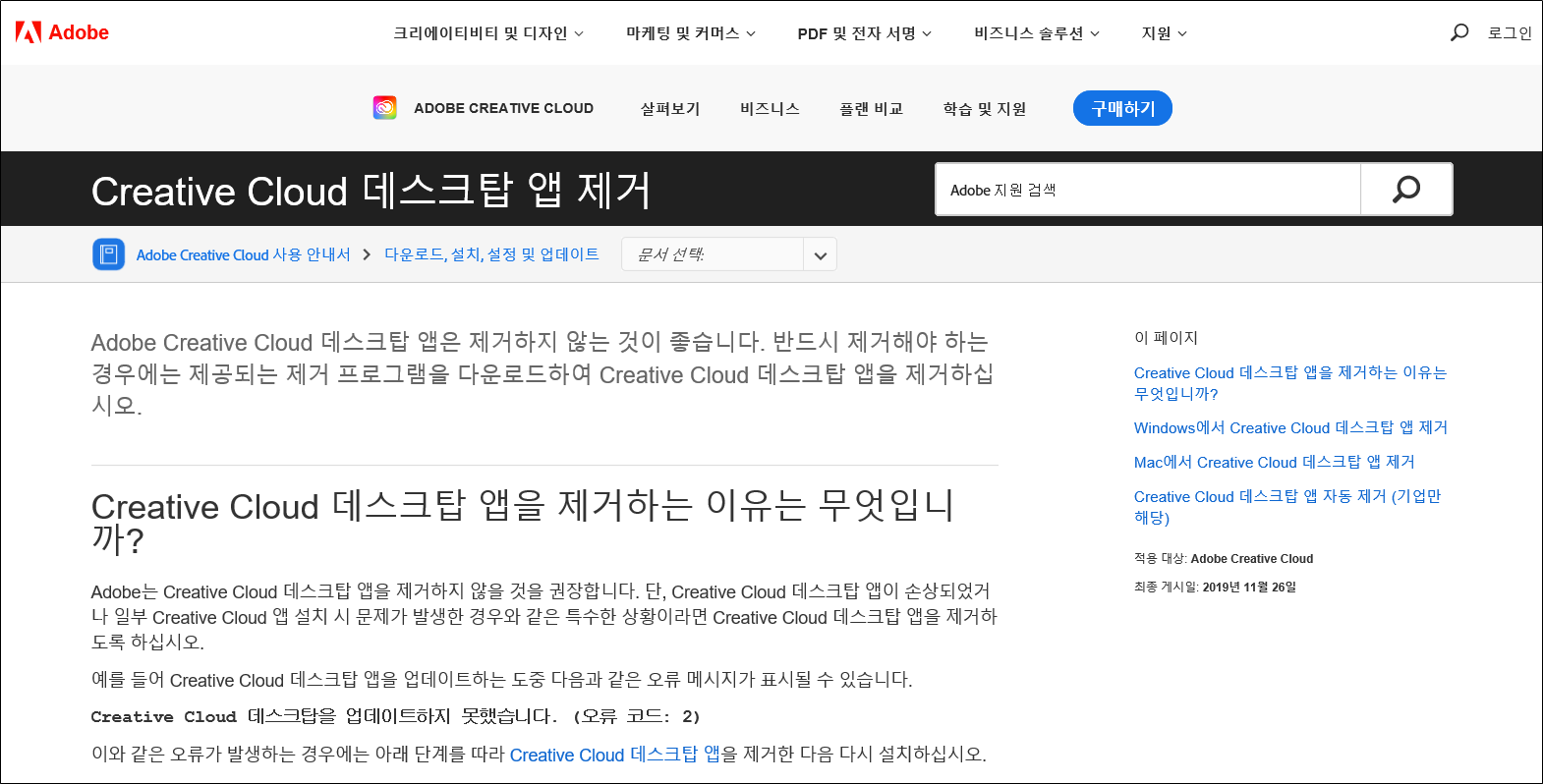Open Adobe Creative Cloud 사용 안내서 breadcrumb link

click(x=243, y=254)
